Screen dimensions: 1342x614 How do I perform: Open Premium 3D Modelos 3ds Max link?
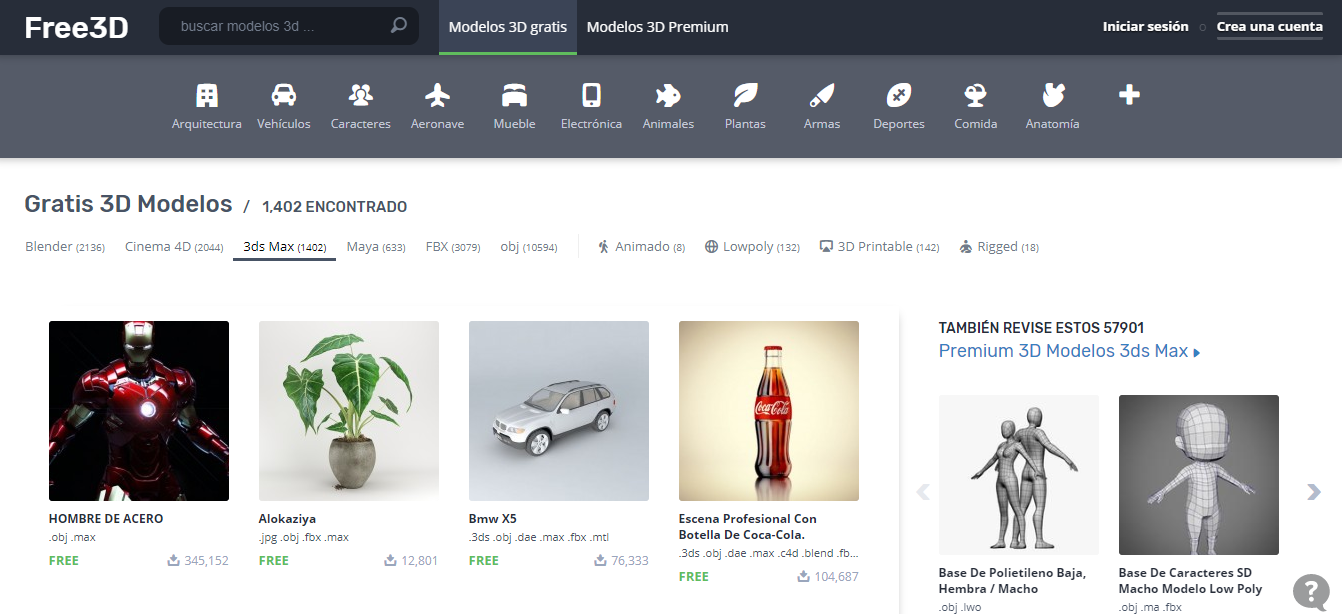click(1069, 351)
